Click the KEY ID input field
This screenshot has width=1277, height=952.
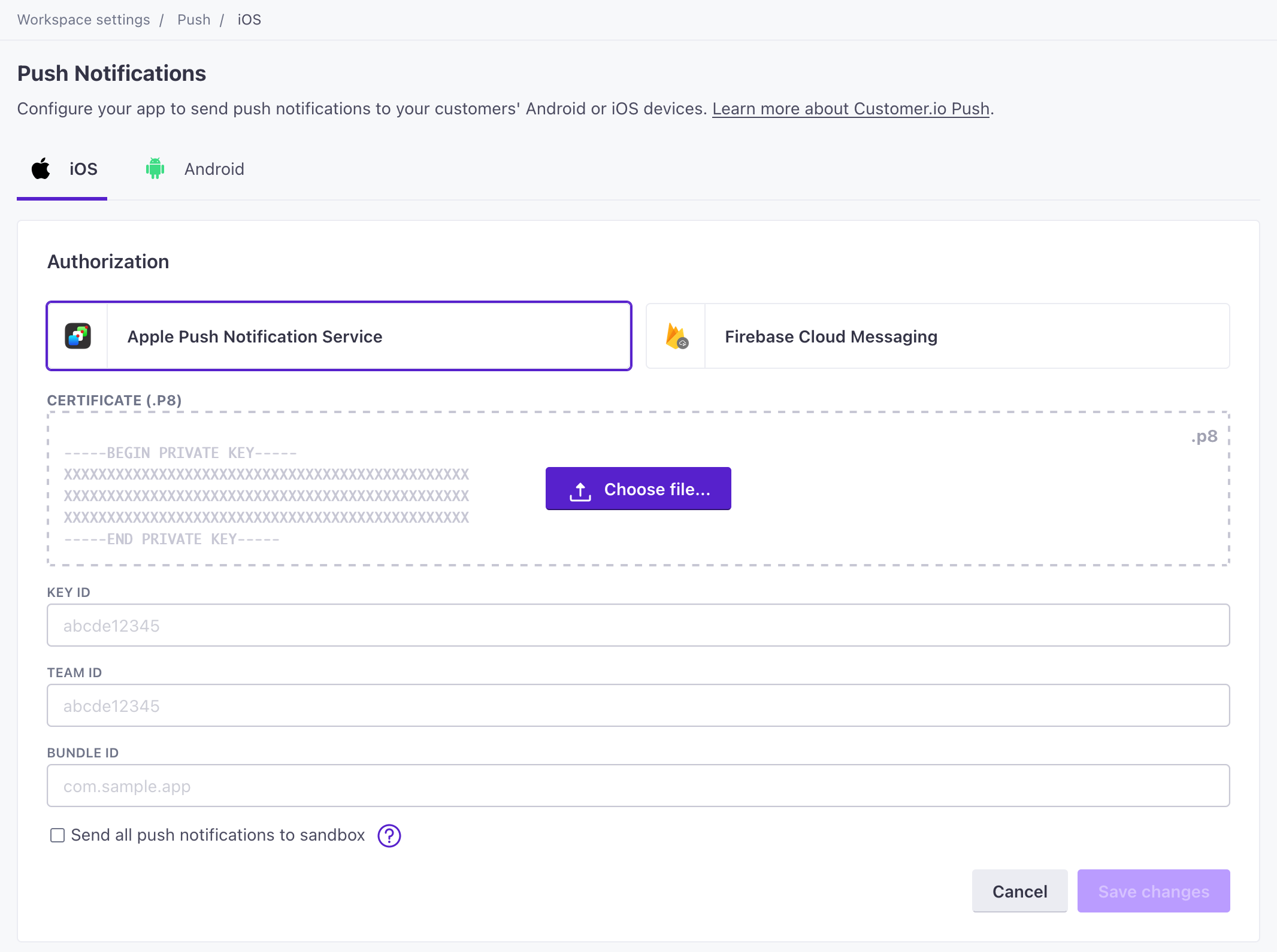[x=638, y=625]
